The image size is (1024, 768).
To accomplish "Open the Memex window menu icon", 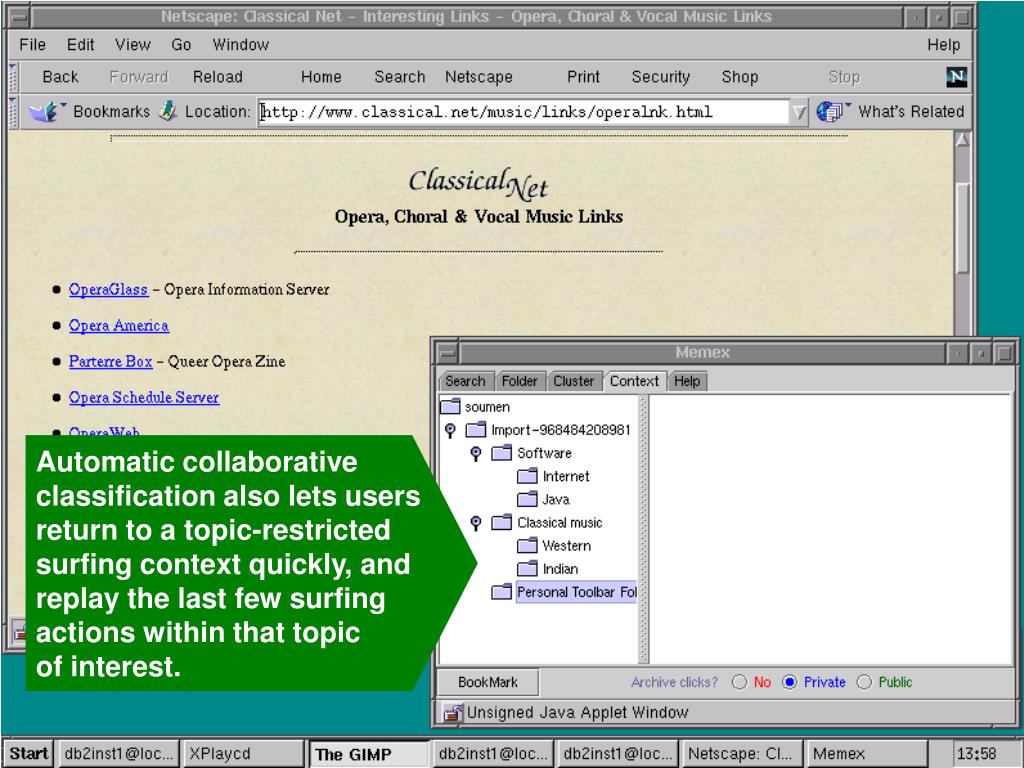I will coord(447,353).
